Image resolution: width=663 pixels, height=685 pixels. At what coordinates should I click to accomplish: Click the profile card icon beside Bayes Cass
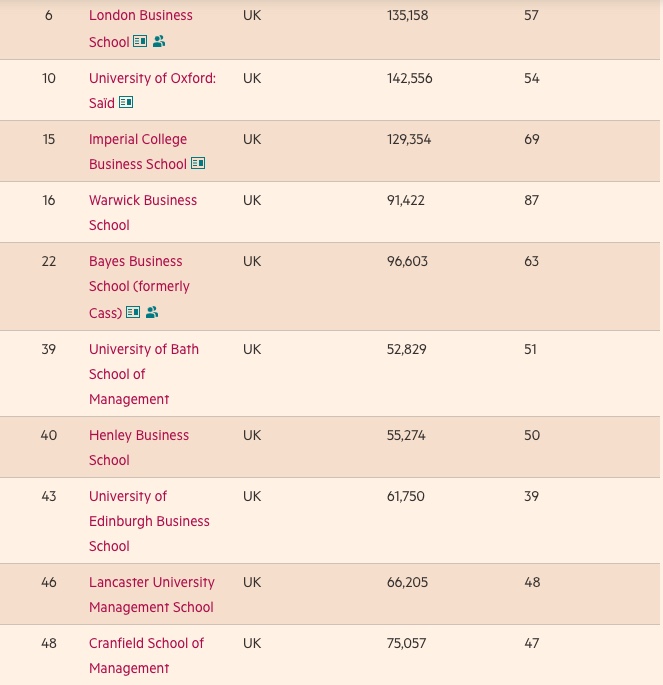click(x=133, y=312)
